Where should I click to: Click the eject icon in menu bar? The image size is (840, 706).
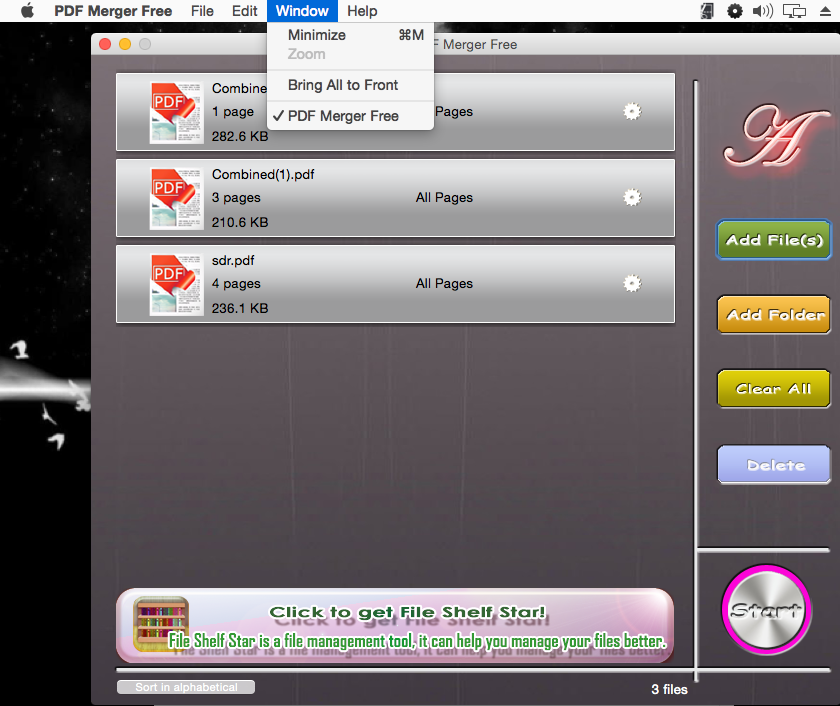click(826, 11)
